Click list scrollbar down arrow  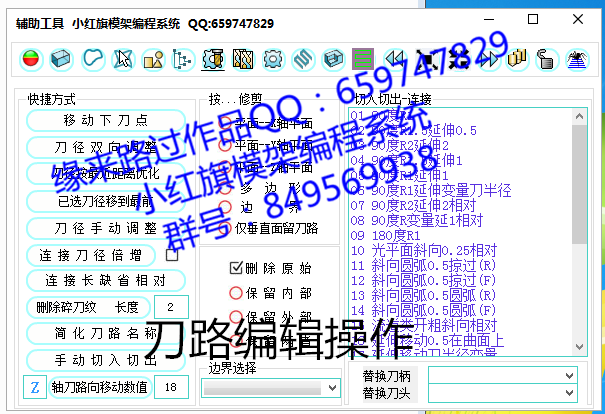point(579,347)
